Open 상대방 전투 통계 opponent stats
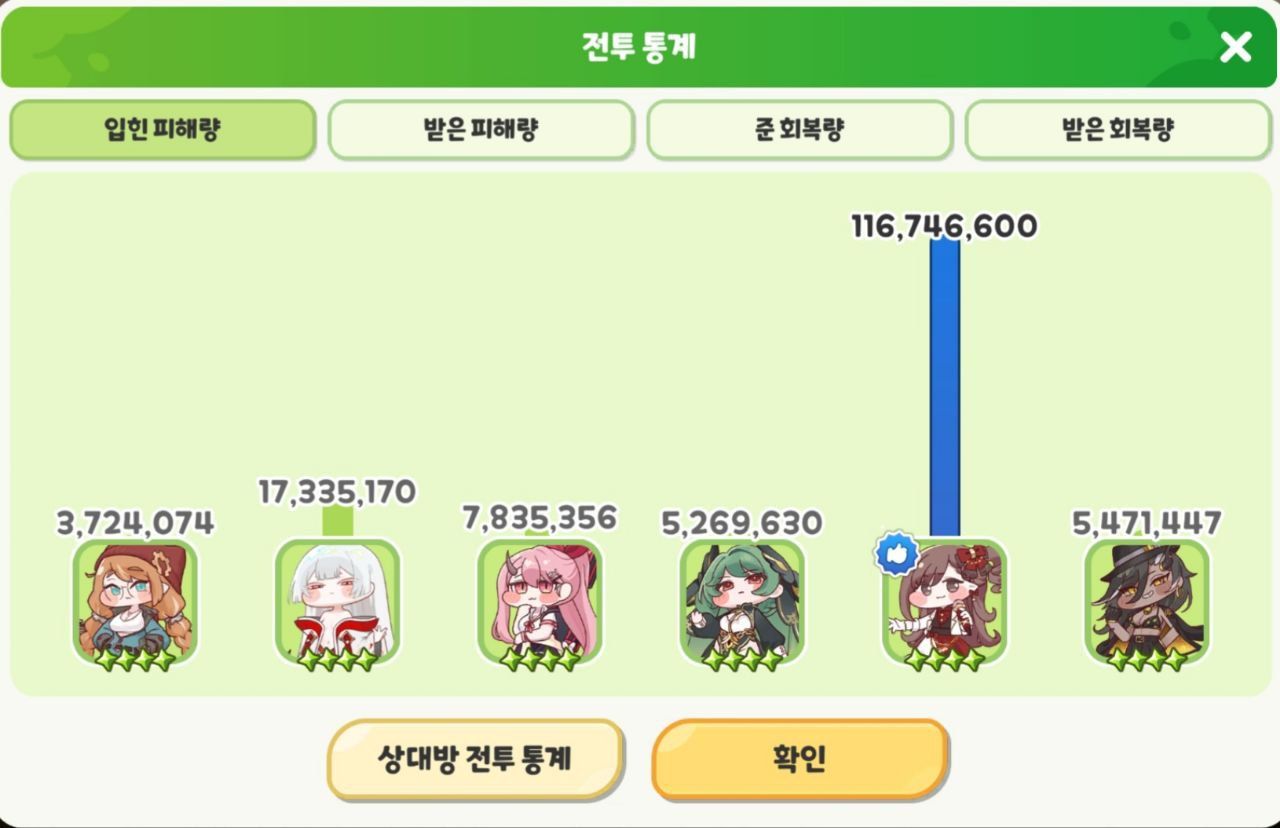Viewport: 1280px width, 828px height. [475, 759]
